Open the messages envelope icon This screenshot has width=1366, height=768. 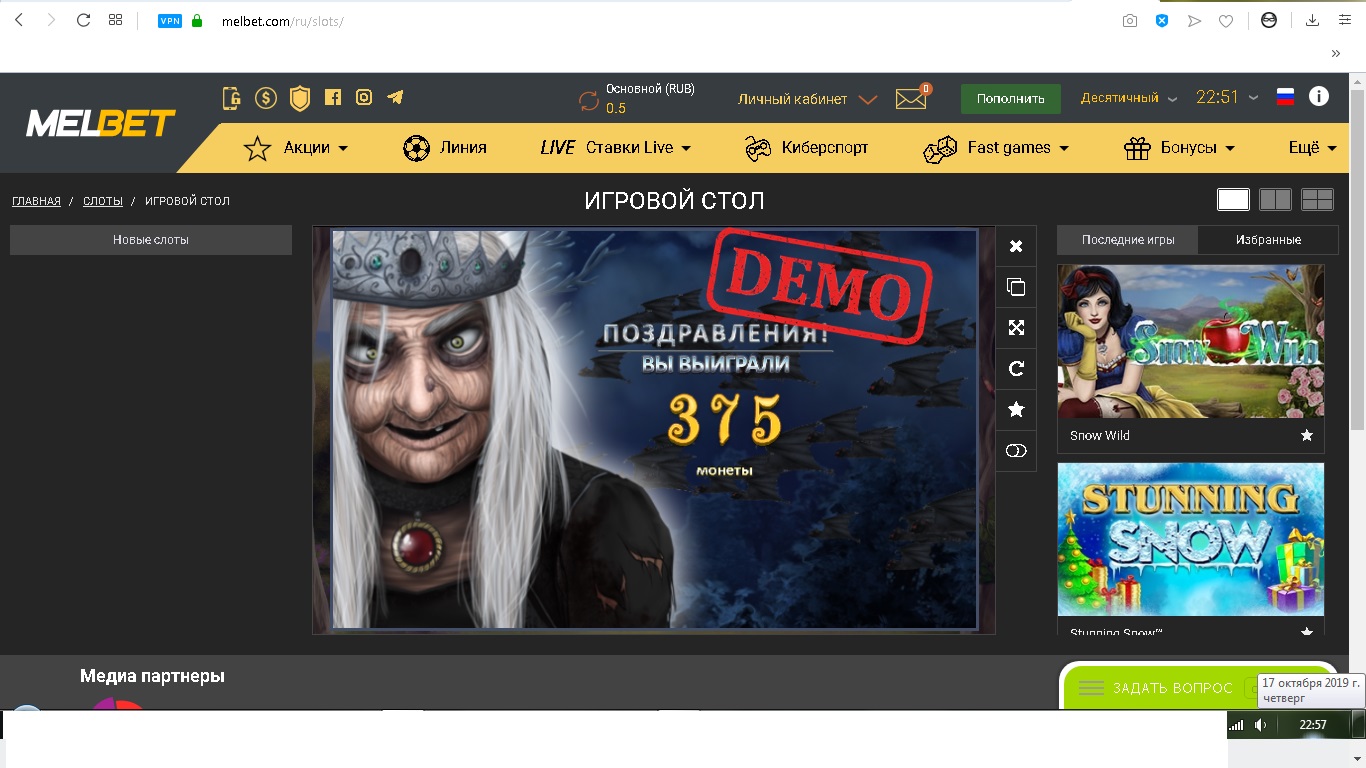pyautogui.click(x=911, y=99)
